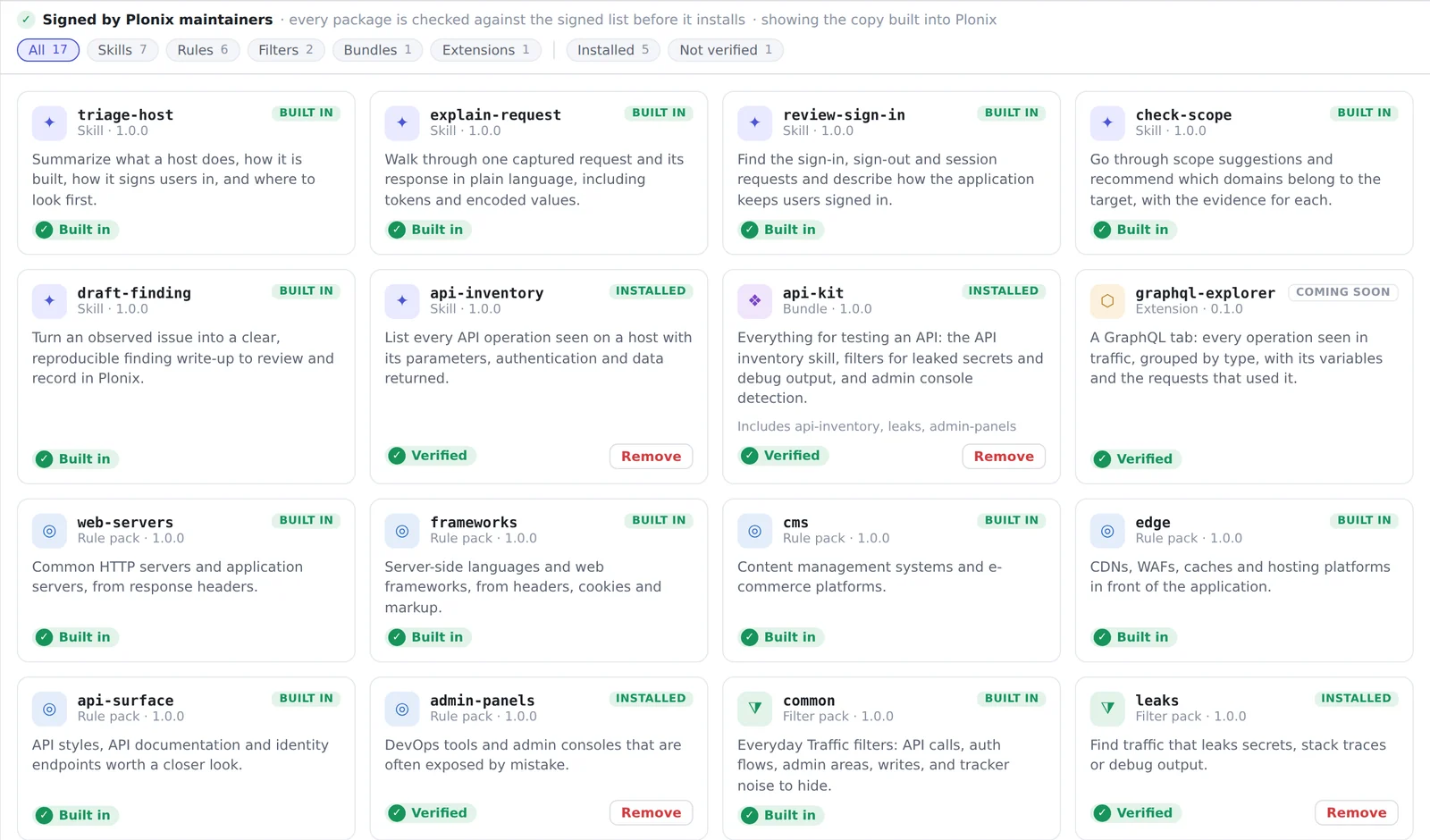Remove the api-kit bundle

click(x=1004, y=457)
